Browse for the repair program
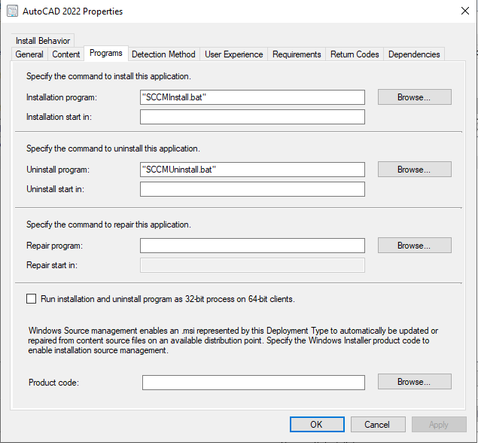The height and width of the screenshot is (443, 478). 415,245
